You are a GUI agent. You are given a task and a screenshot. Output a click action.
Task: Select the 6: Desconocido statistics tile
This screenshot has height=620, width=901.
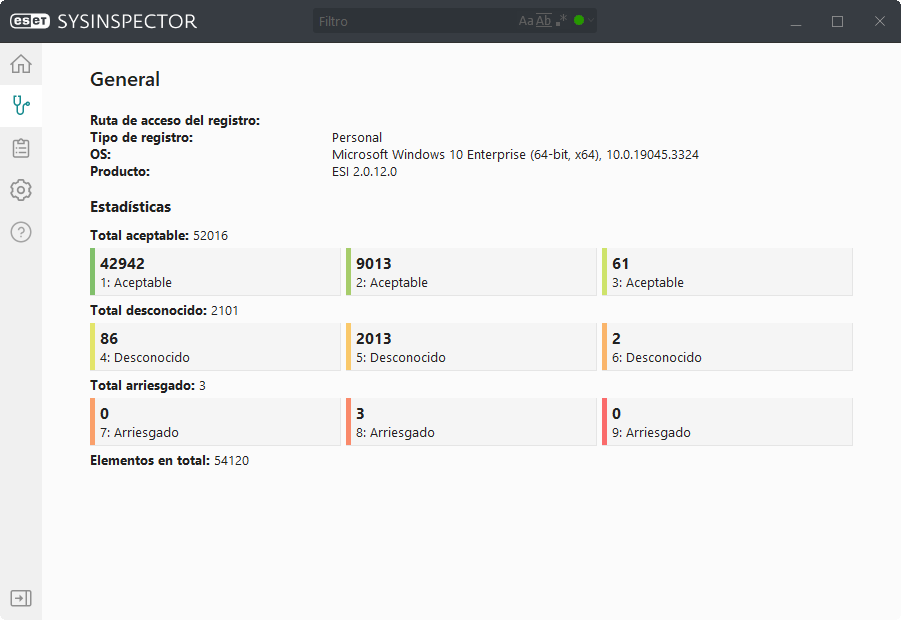pos(727,347)
